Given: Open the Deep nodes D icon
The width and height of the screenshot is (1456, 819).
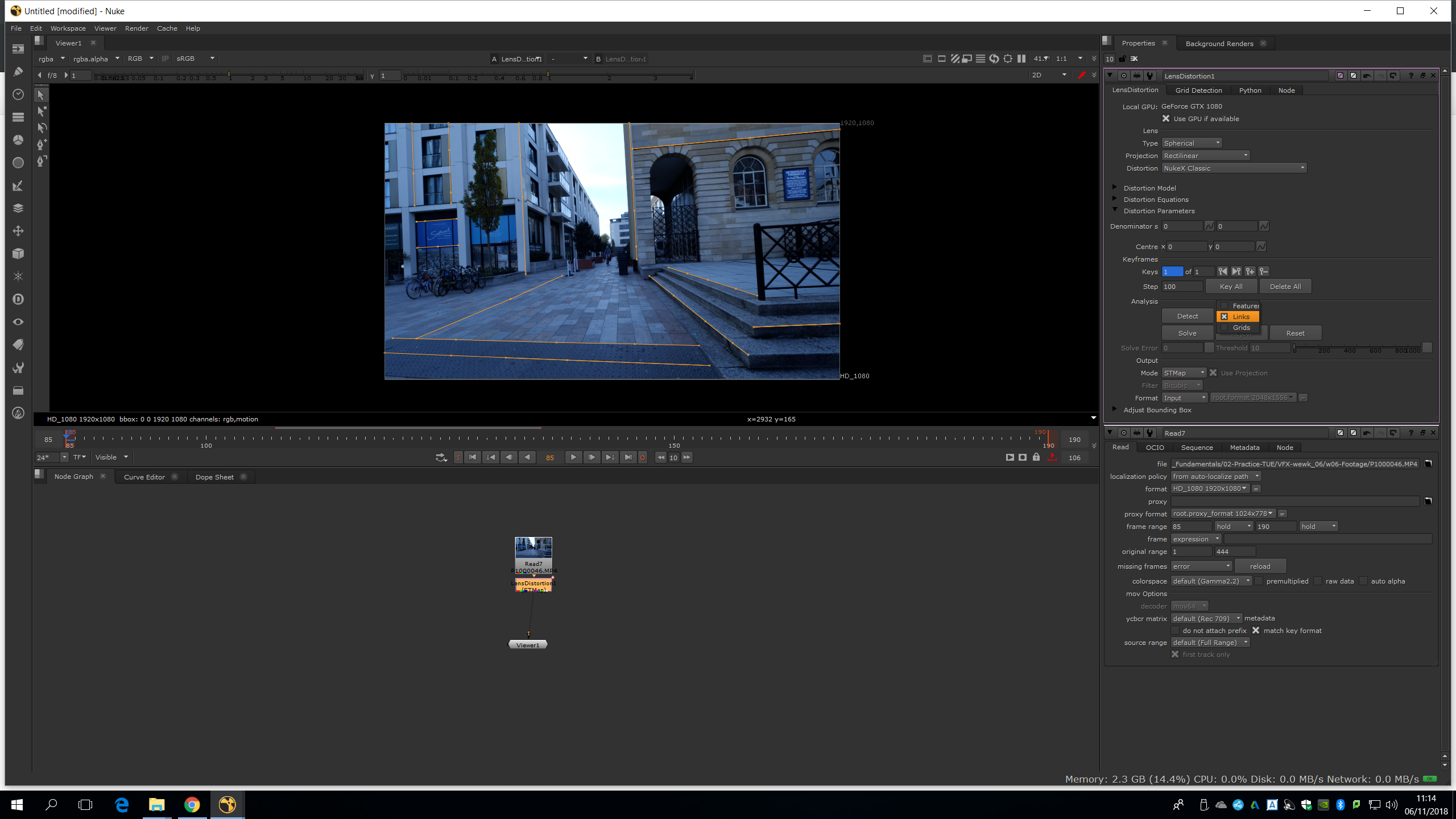Looking at the screenshot, I should pyautogui.click(x=18, y=299).
